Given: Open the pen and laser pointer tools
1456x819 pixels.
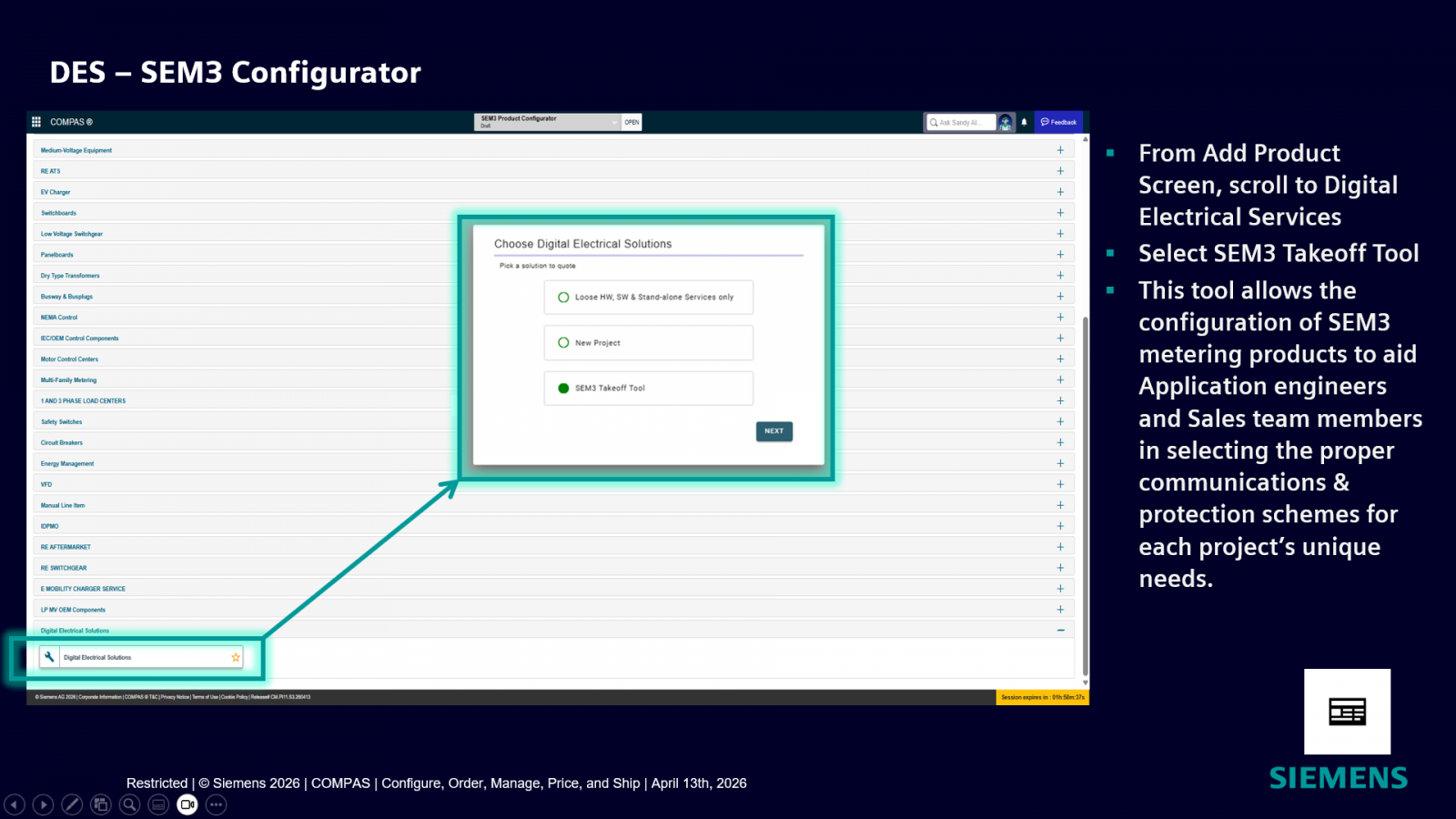Looking at the screenshot, I should [x=72, y=804].
